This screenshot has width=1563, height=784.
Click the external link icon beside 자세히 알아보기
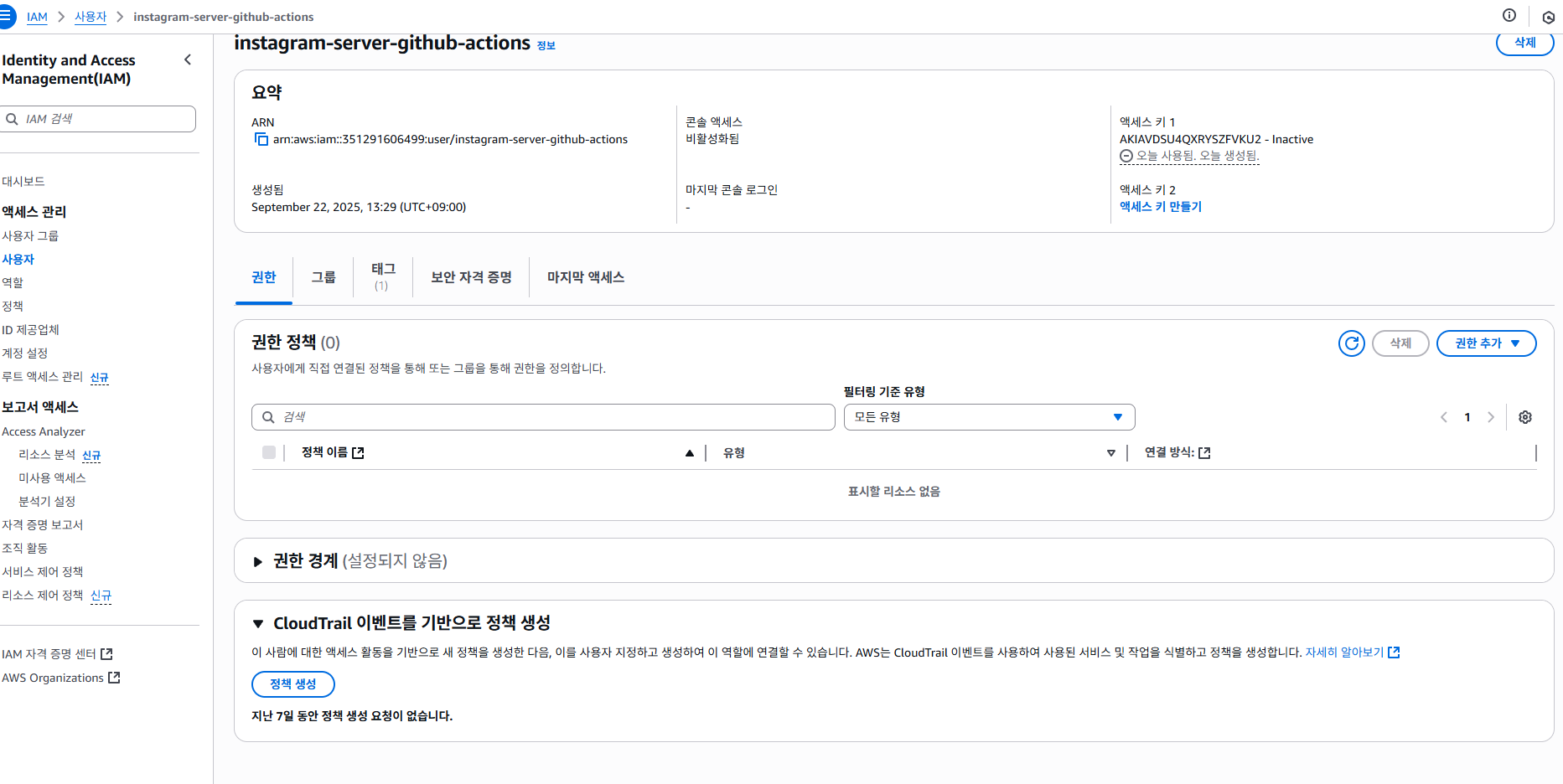click(1394, 652)
